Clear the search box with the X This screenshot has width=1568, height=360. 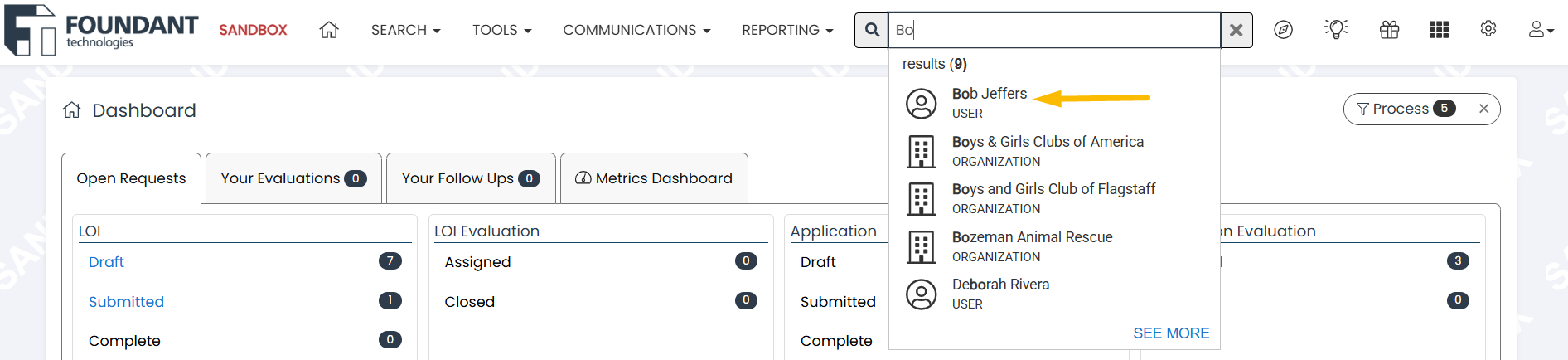click(x=1236, y=30)
